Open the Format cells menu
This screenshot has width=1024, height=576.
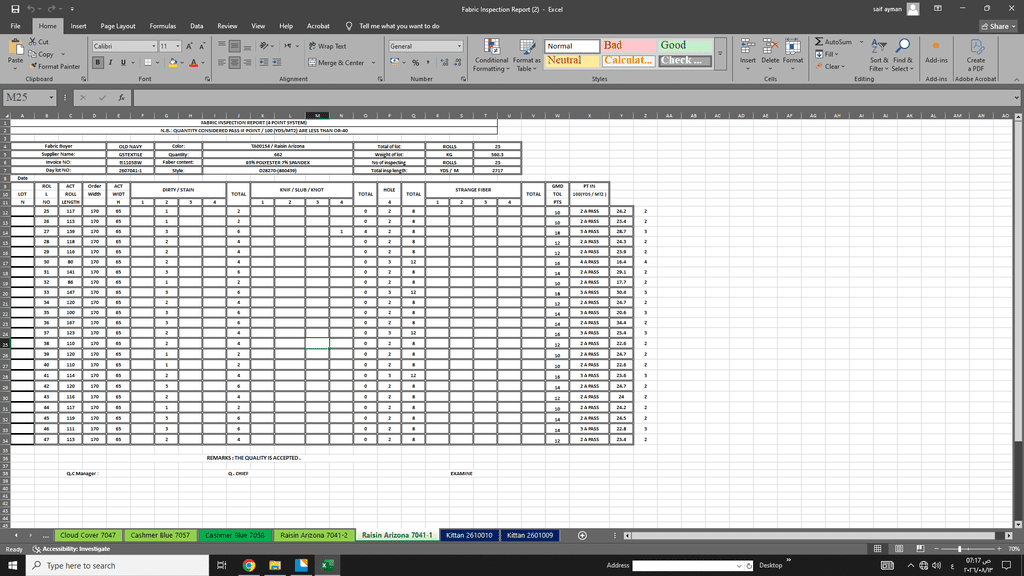pyautogui.click(x=793, y=55)
